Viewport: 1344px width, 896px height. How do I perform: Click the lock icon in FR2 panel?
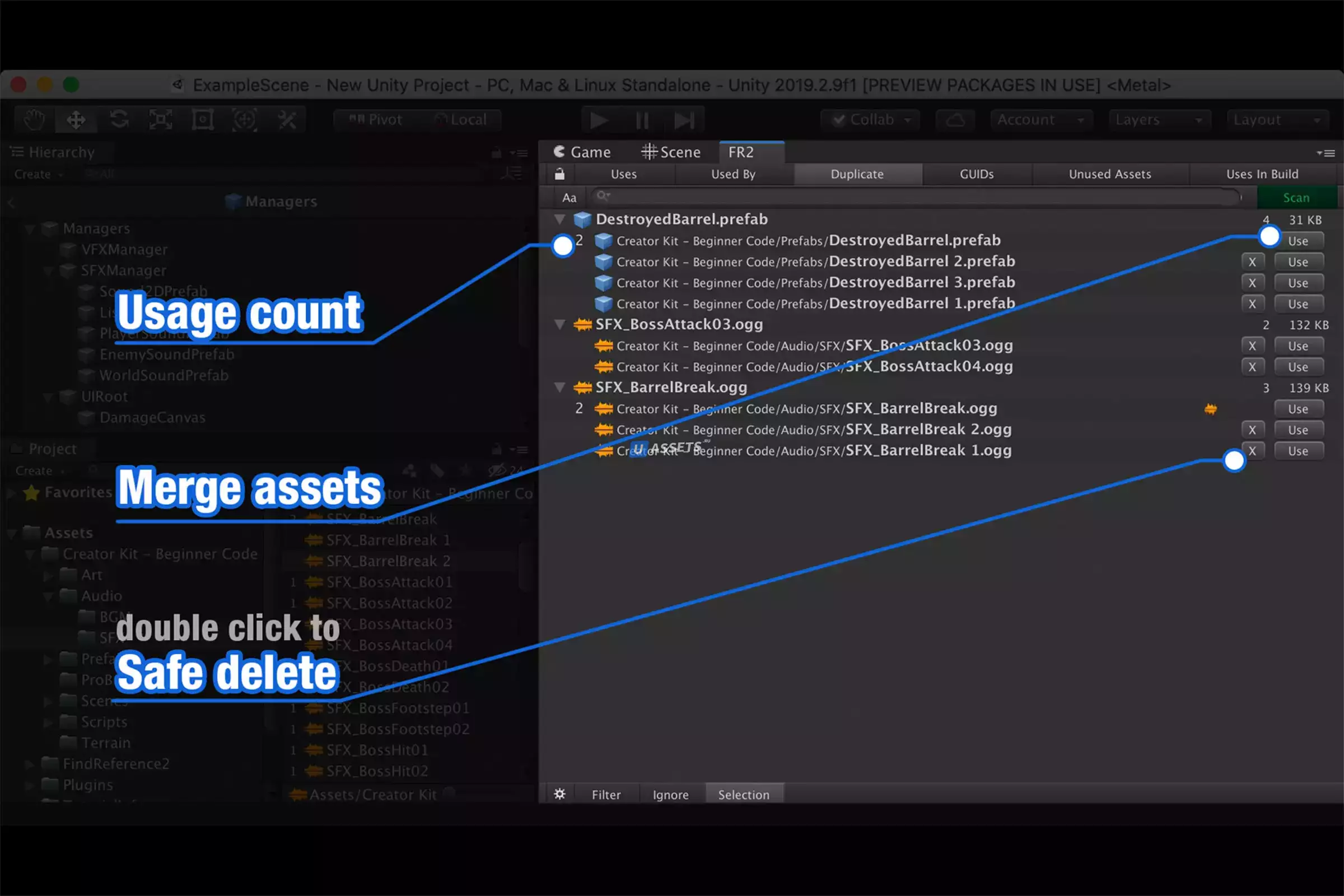[x=559, y=174]
